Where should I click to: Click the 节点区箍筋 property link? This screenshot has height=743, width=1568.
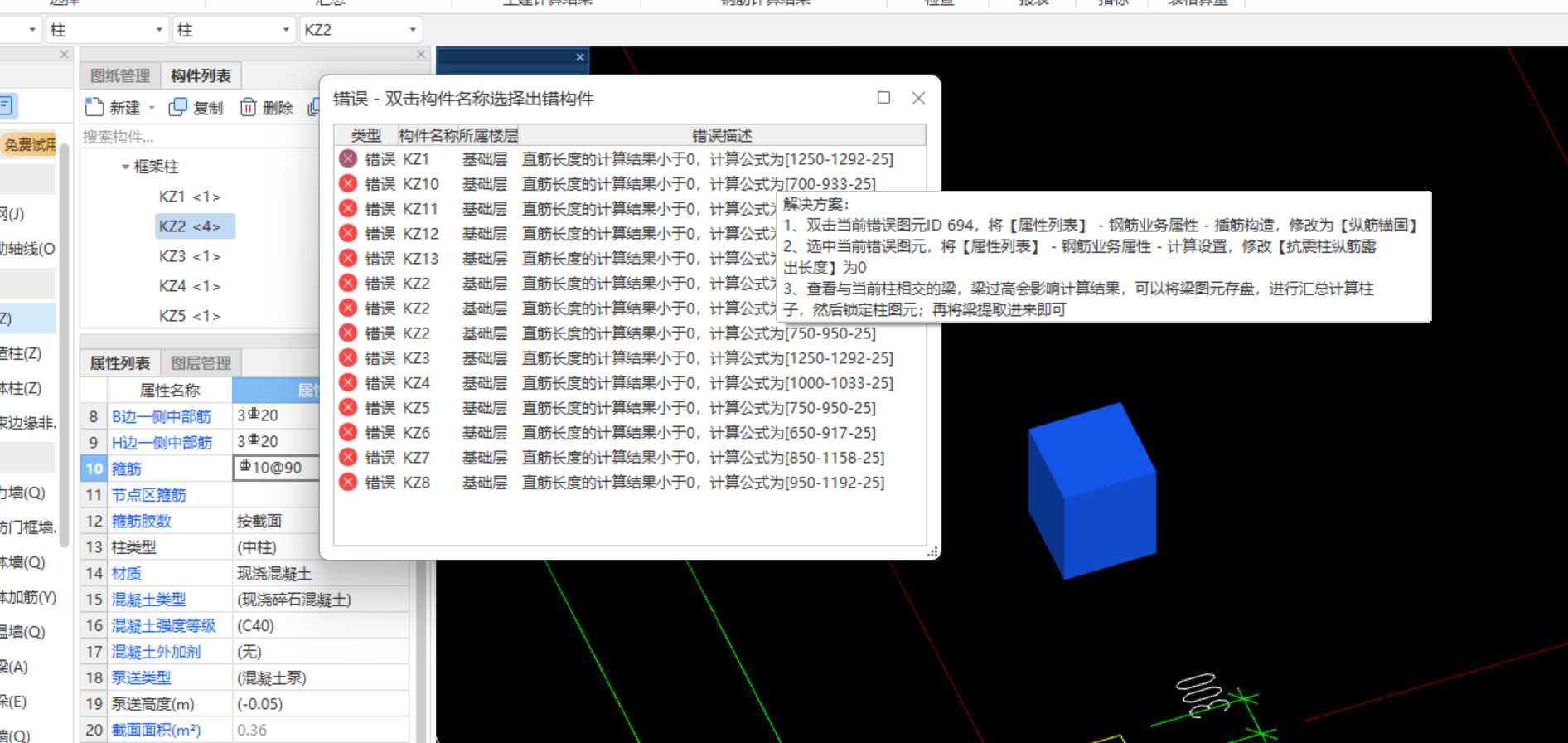click(149, 495)
